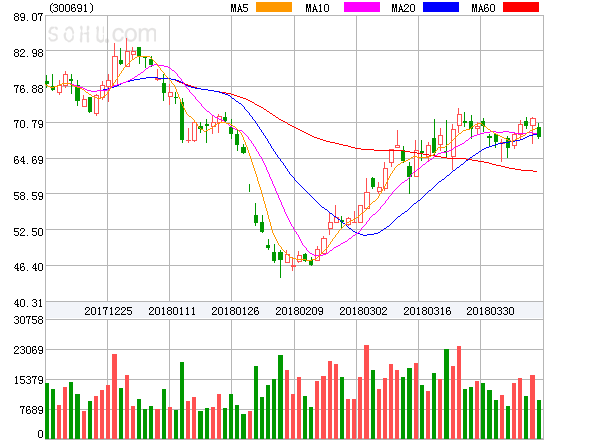Click the 40.31 price axis label
Screen dimensions: 600x440
[x=28, y=303]
